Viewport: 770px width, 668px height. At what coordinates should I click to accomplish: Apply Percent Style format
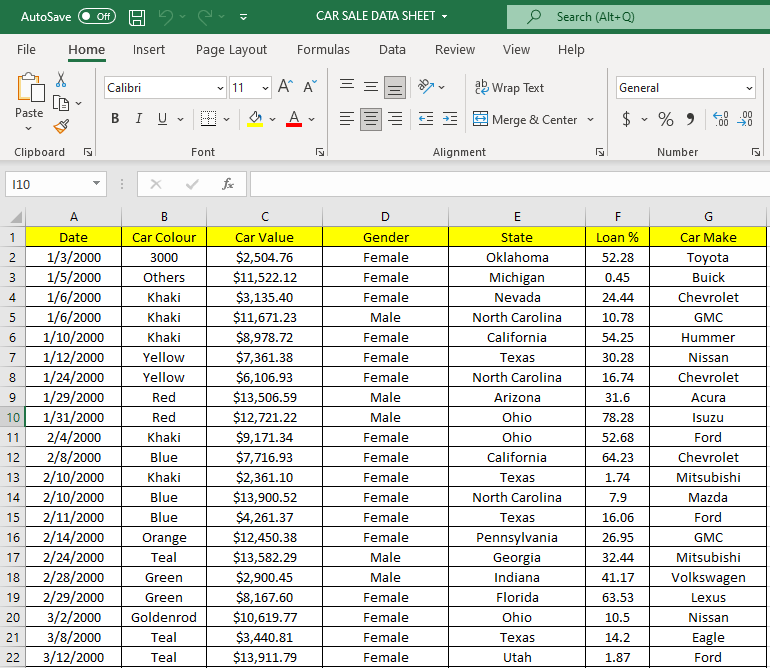click(x=666, y=119)
